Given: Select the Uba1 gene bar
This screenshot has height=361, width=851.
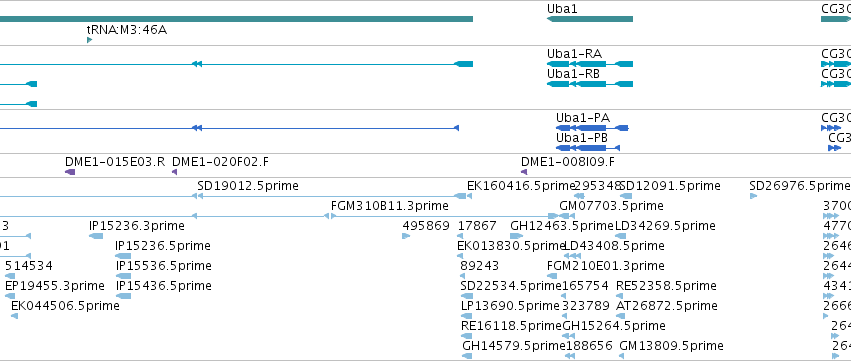Looking at the screenshot, I should point(590,19).
